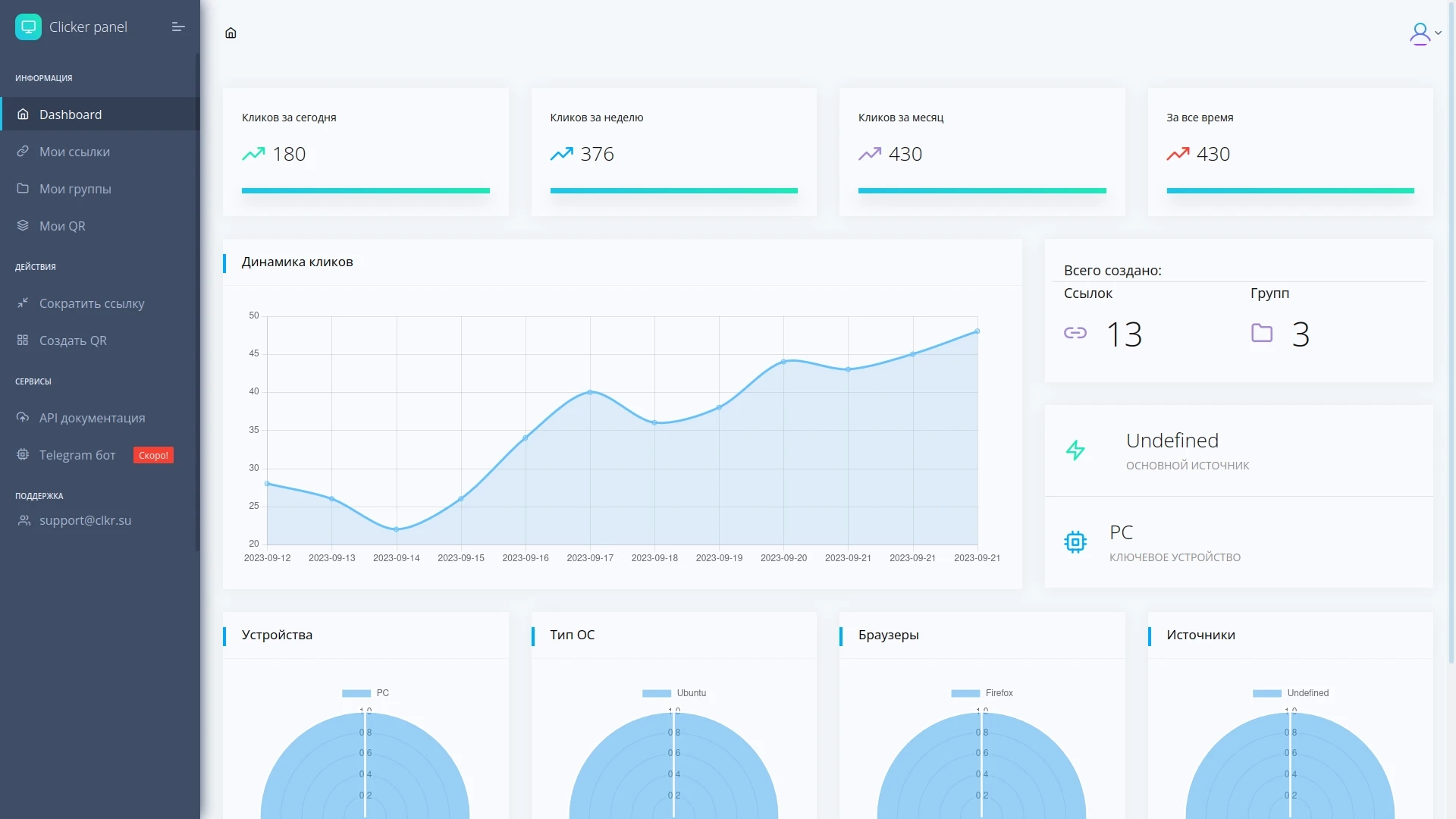Click support@clkr.su email link
The width and height of the screenshot is (1456, 819).
(x=85, y=520)
